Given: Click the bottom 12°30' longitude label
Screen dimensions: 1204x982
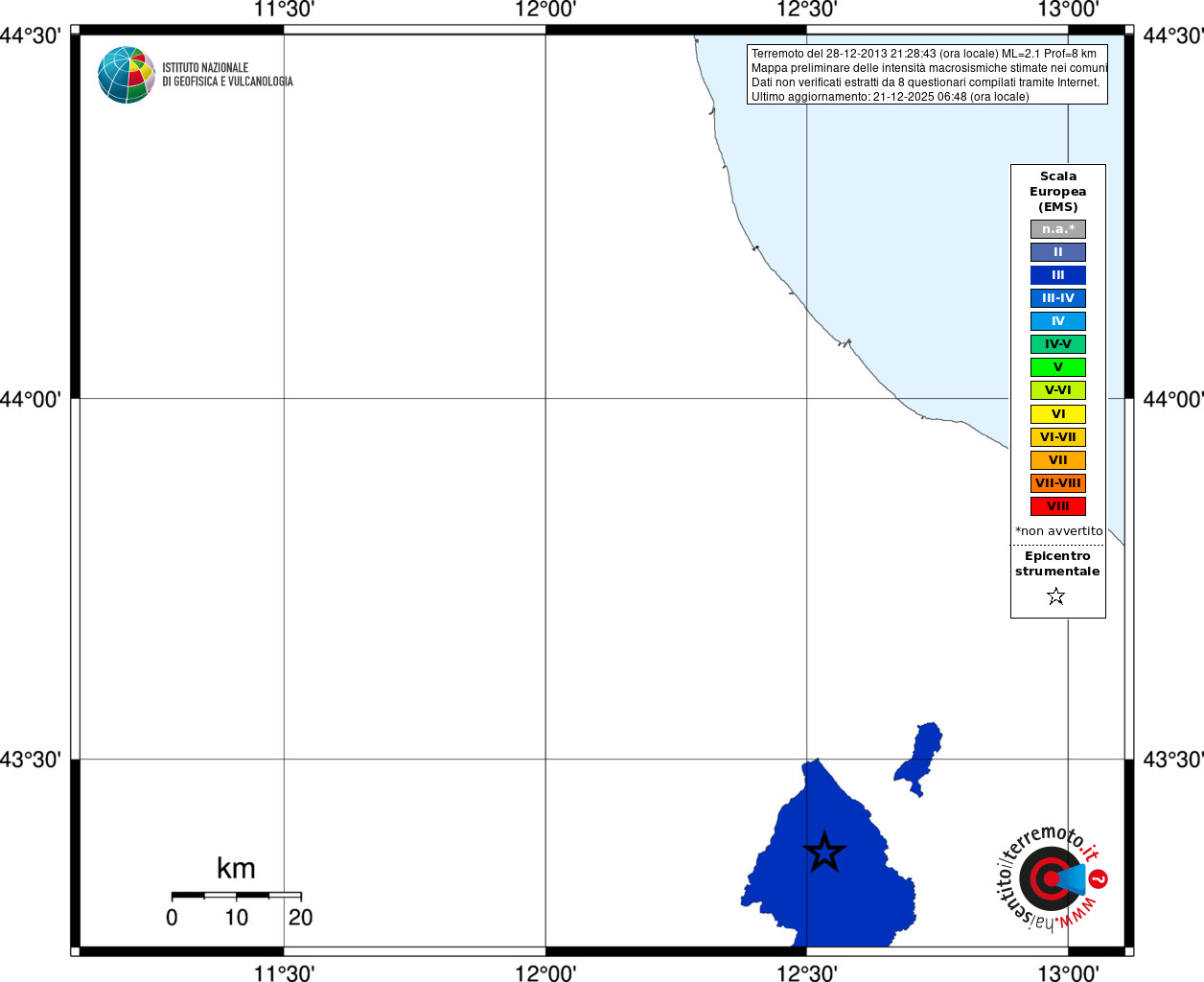Looking at the screenshot, I should coord(807,972).
